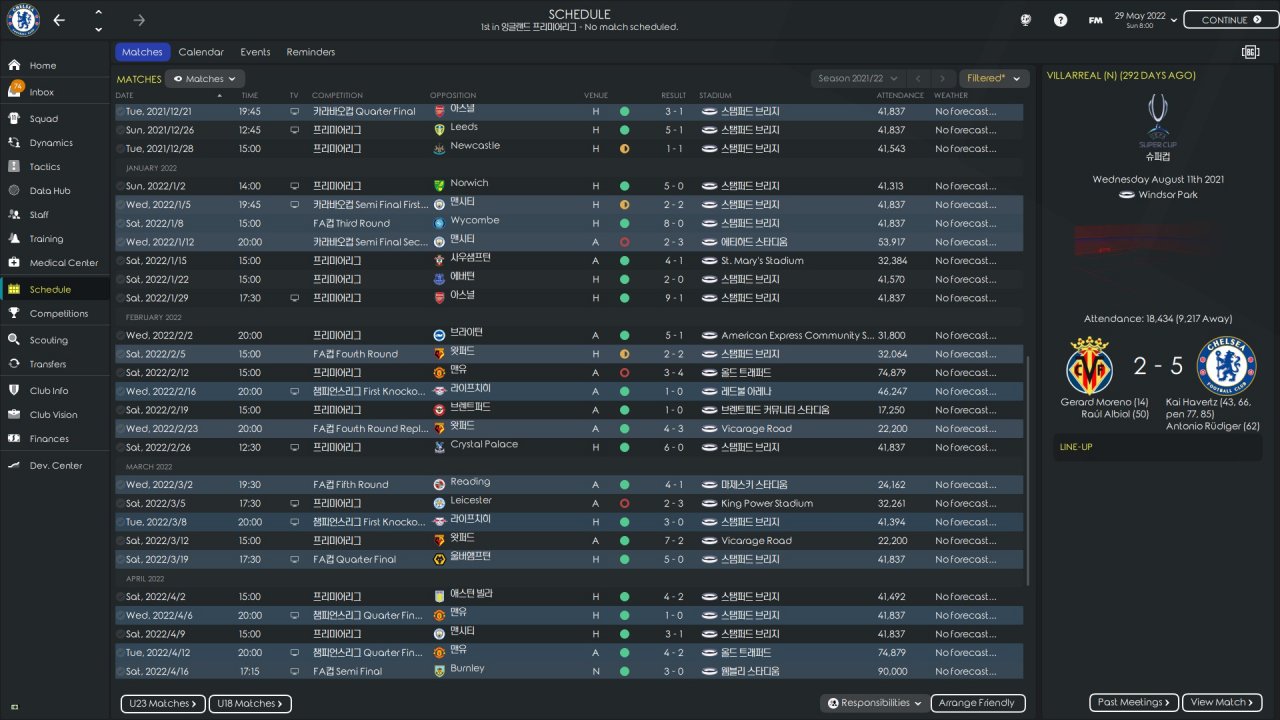This screenshot has height=720, width=1280.
Task: Click the View Match button
Action: click(1222, 703)
